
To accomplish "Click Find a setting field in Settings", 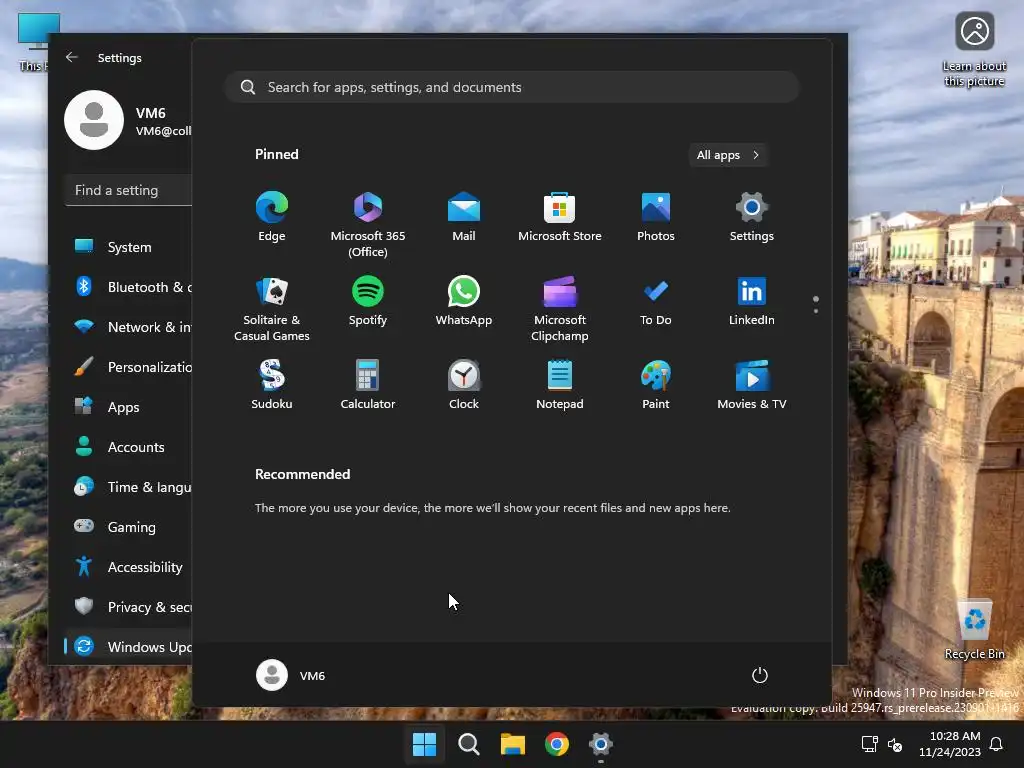I will (129, 190).
